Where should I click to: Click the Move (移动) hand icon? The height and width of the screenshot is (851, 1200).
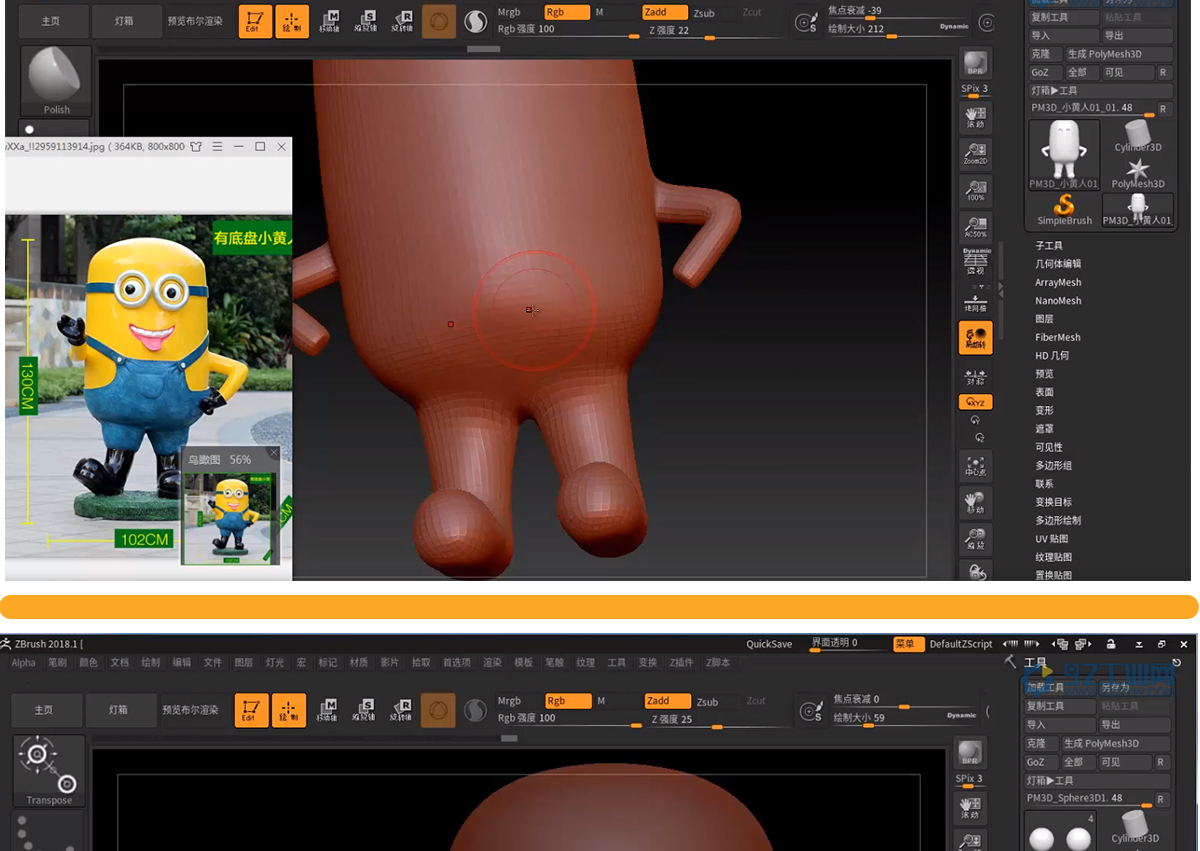click(975, 502)
